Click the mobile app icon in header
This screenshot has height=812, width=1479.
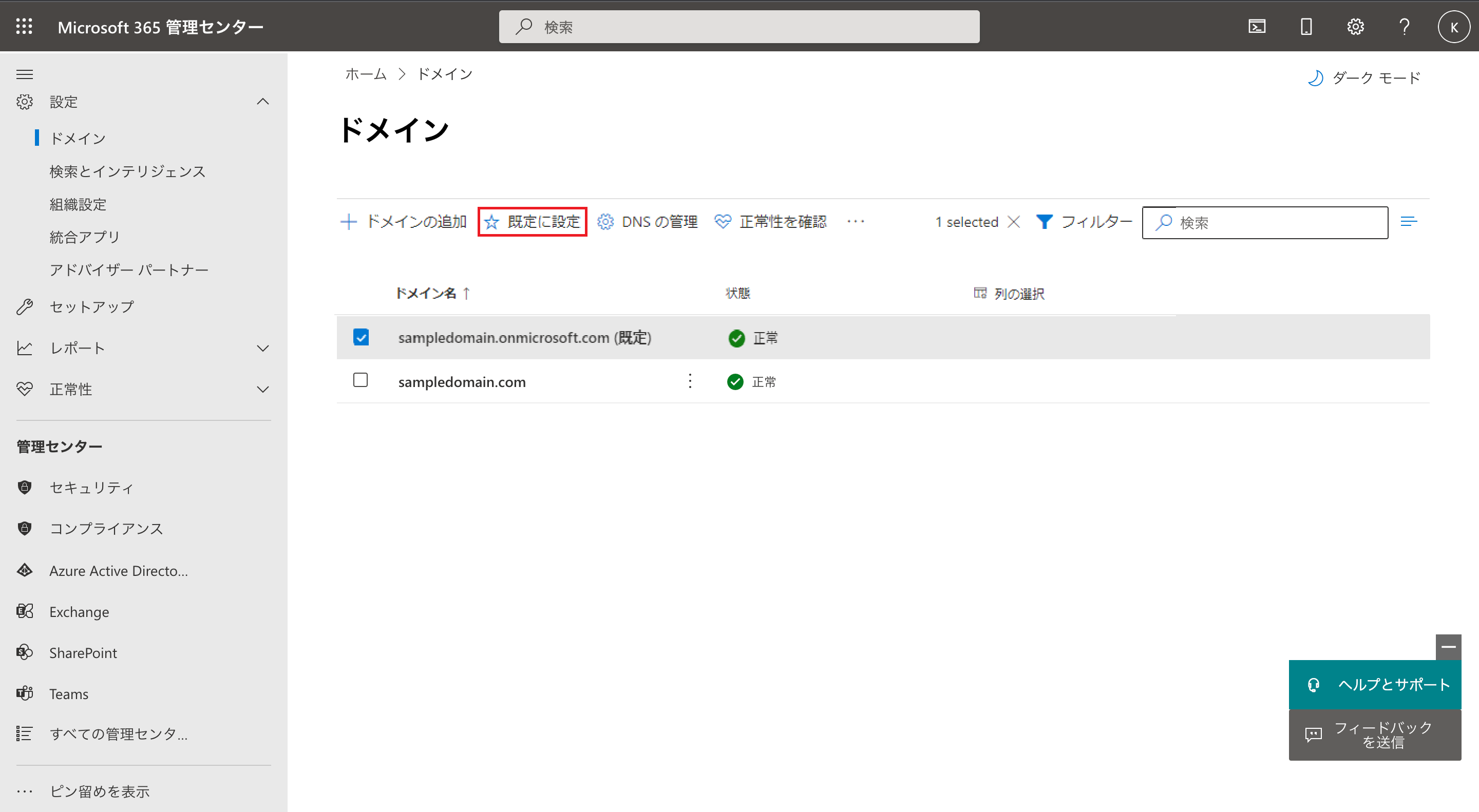pos(1306,26)
